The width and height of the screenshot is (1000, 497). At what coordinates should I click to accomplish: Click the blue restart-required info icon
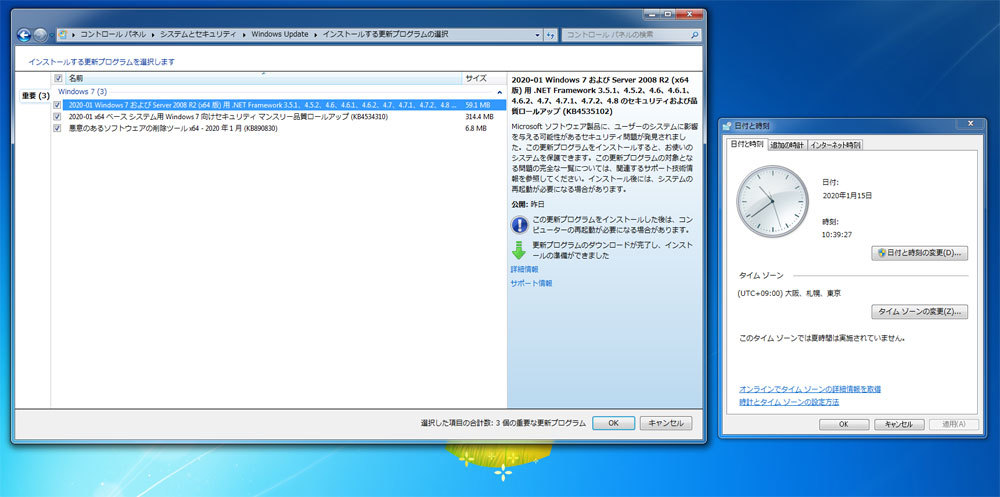click(x=519, y=225)
